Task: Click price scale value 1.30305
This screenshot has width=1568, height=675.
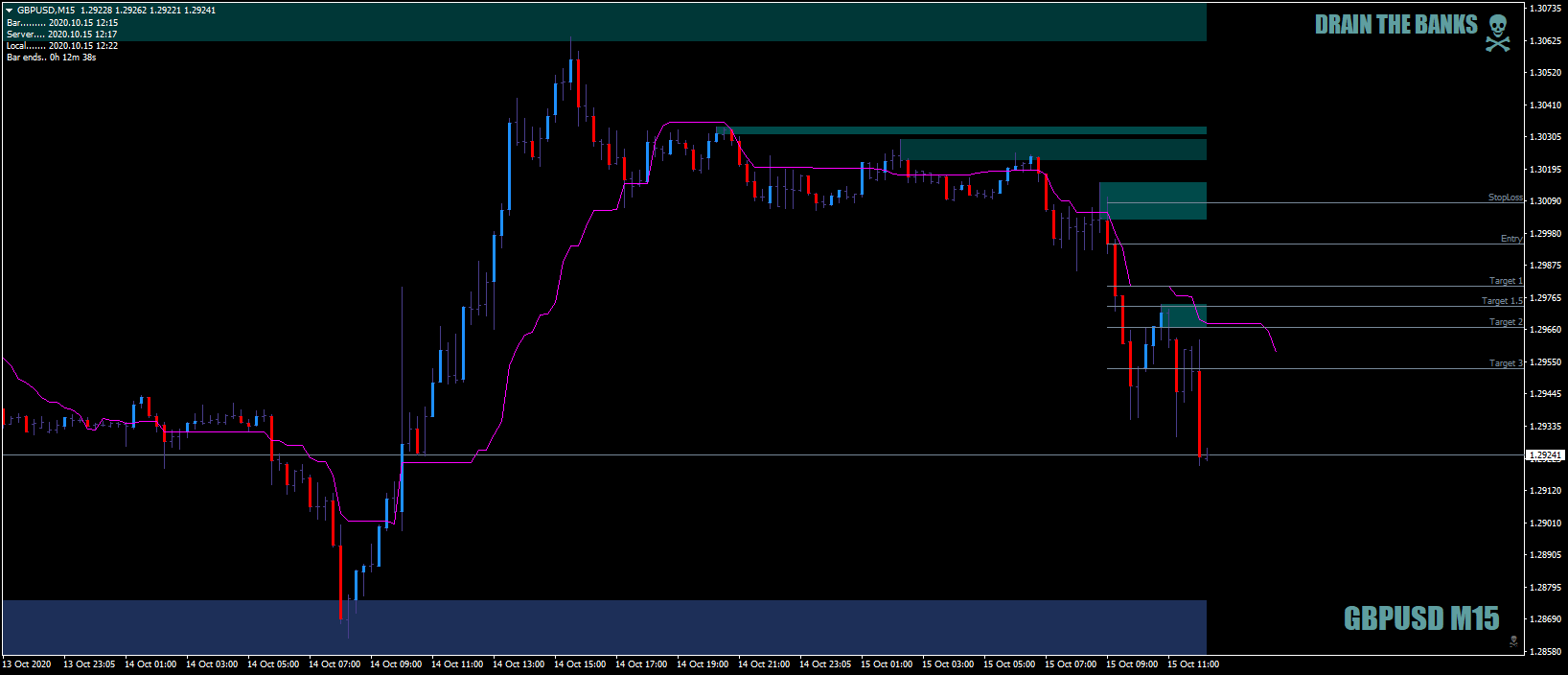Action: click(1545, 137)
